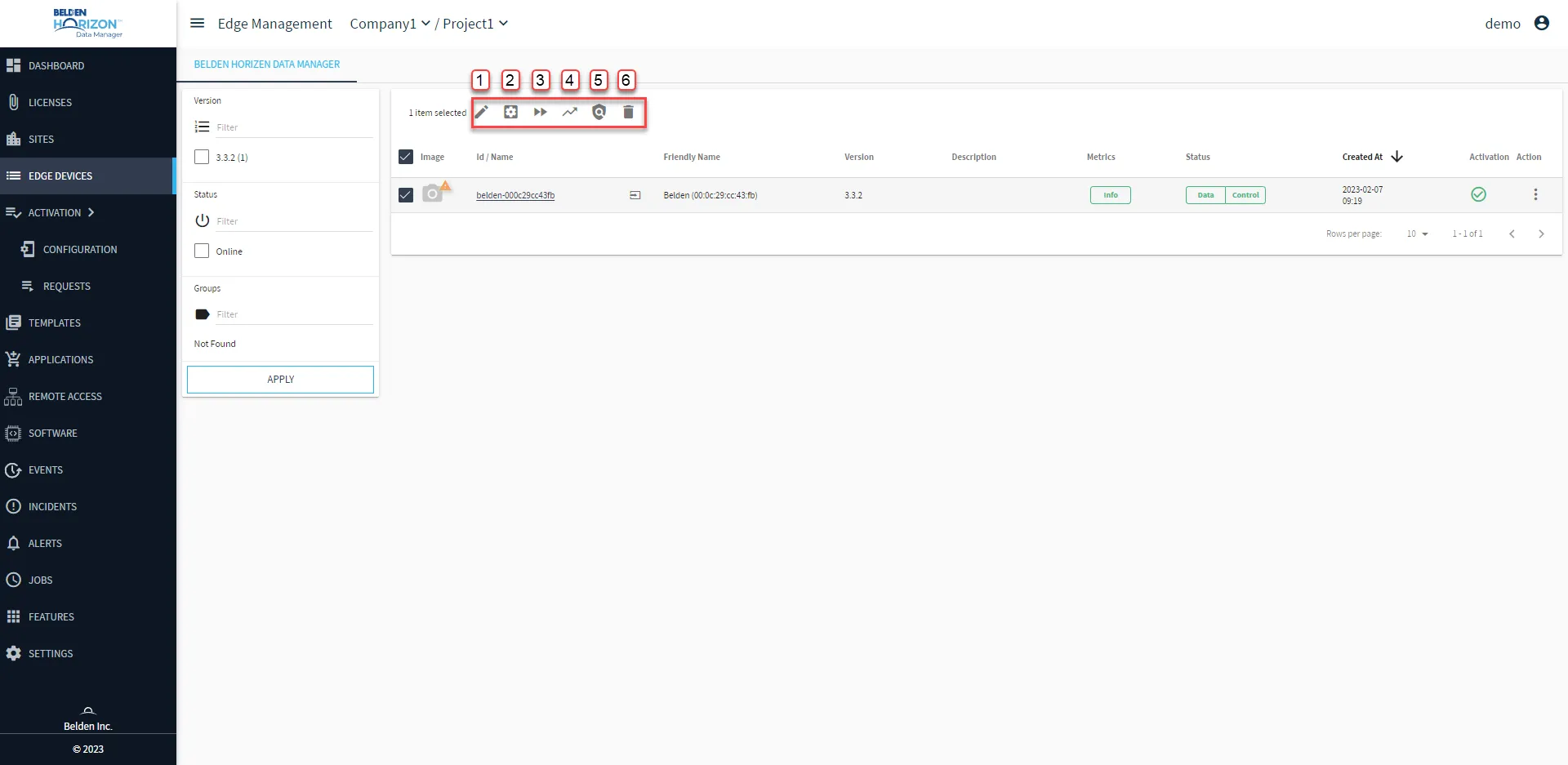Viewport: 1568px width, 765px height.
Task: Click the Created At column header
Action: (x=1362, y=157)
